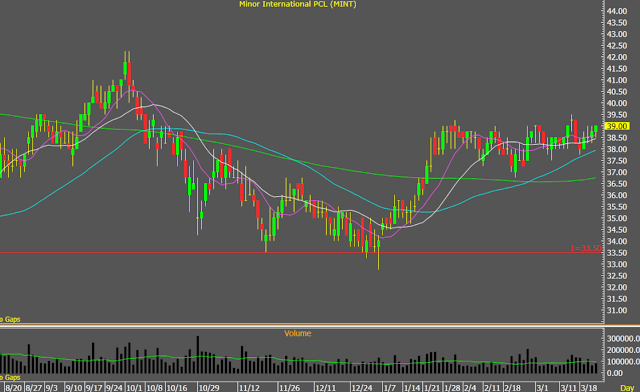This screenshot has height=392, width=640.
Task: Select the 3/1 date marker
Action: click(x=542, y=388)
